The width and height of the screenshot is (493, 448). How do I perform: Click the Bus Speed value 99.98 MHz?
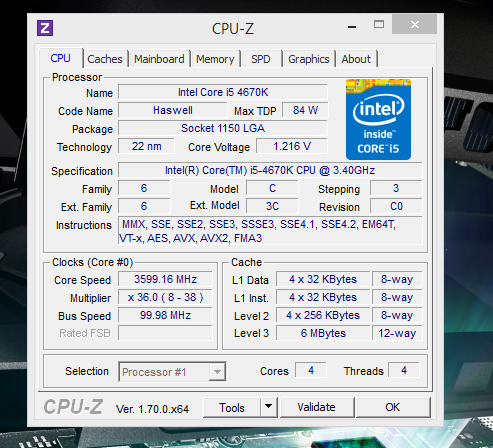[x=165, y=315]
